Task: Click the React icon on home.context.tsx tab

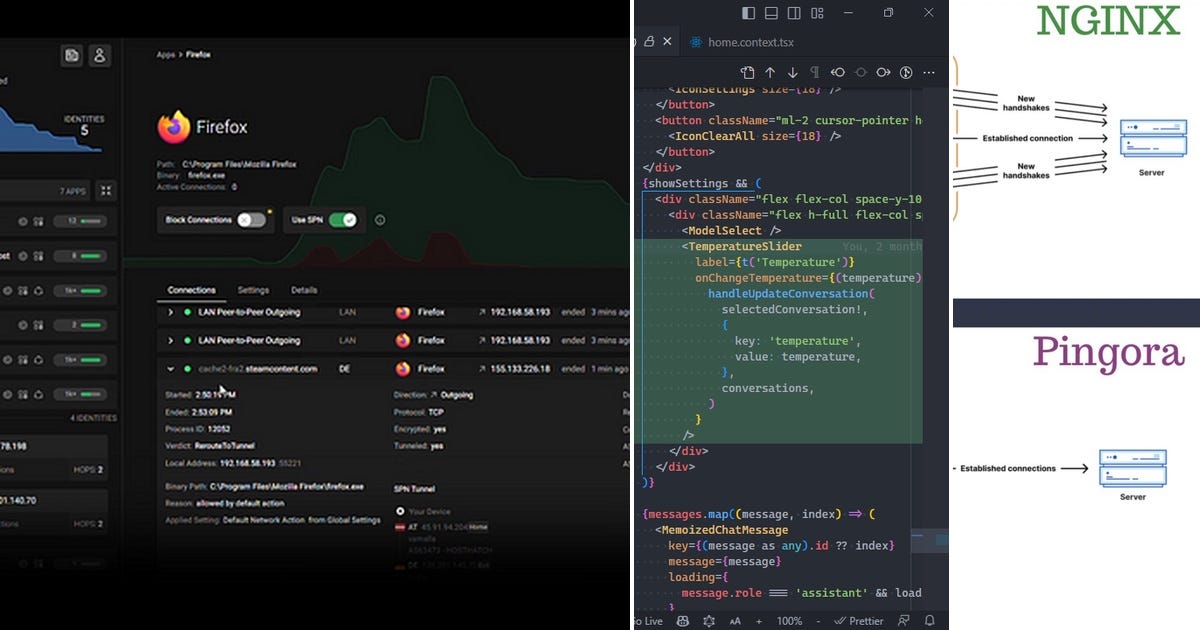Action: click(696, 42)
